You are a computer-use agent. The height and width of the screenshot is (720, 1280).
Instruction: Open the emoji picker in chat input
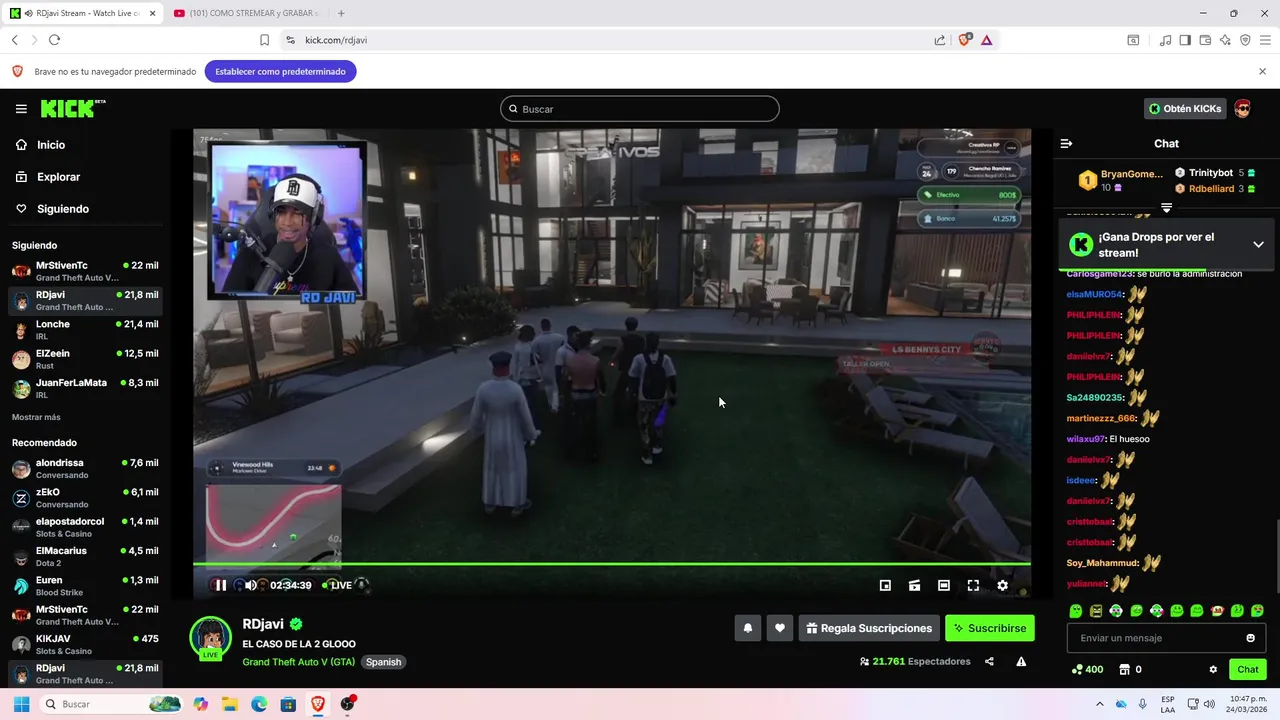(x=1250, y=638)
